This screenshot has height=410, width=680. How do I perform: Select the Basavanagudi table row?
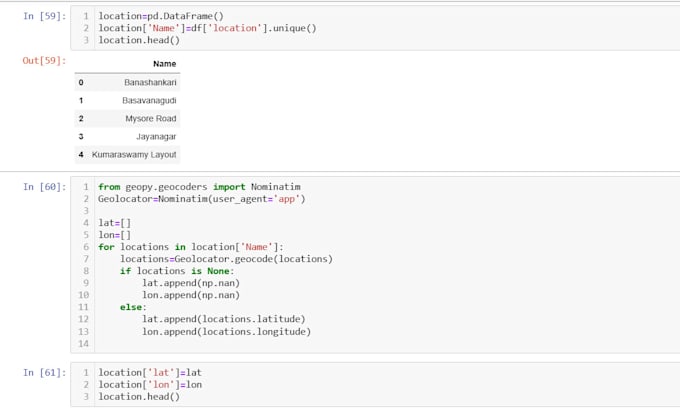[x=128, y=101]
